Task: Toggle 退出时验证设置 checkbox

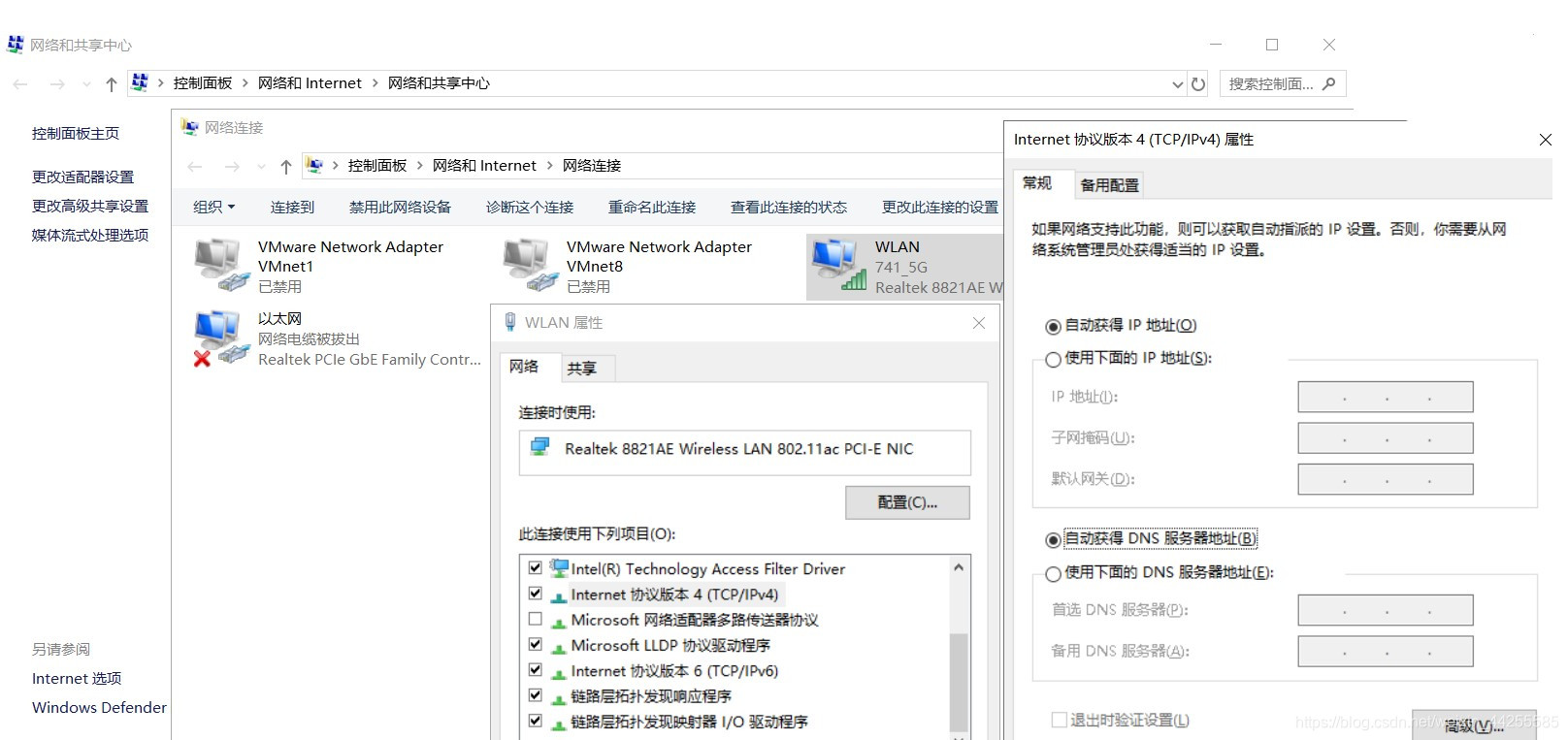Action: pos(1060,720)
